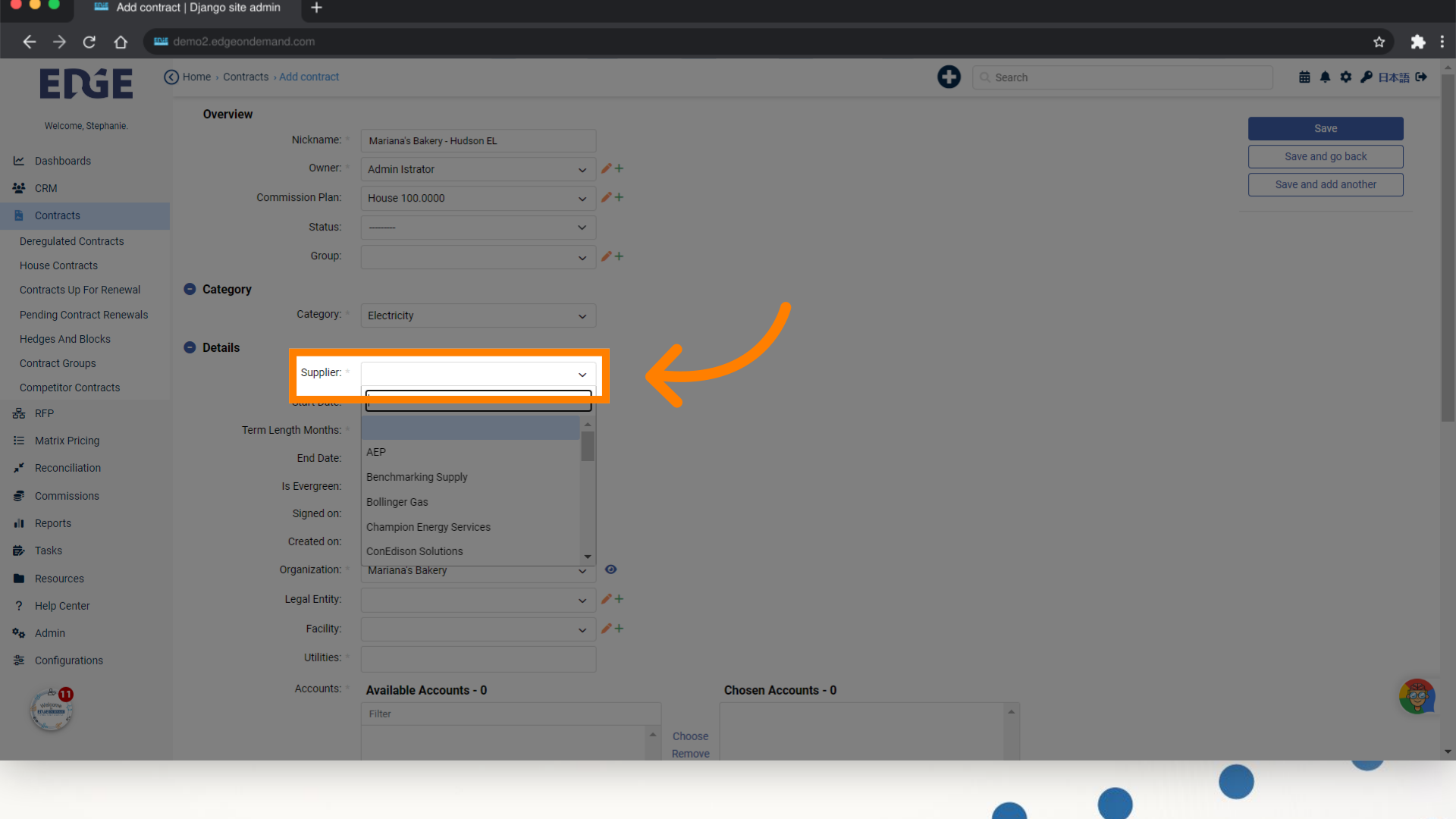Add new Owner with plus icon

coord(619,168)
